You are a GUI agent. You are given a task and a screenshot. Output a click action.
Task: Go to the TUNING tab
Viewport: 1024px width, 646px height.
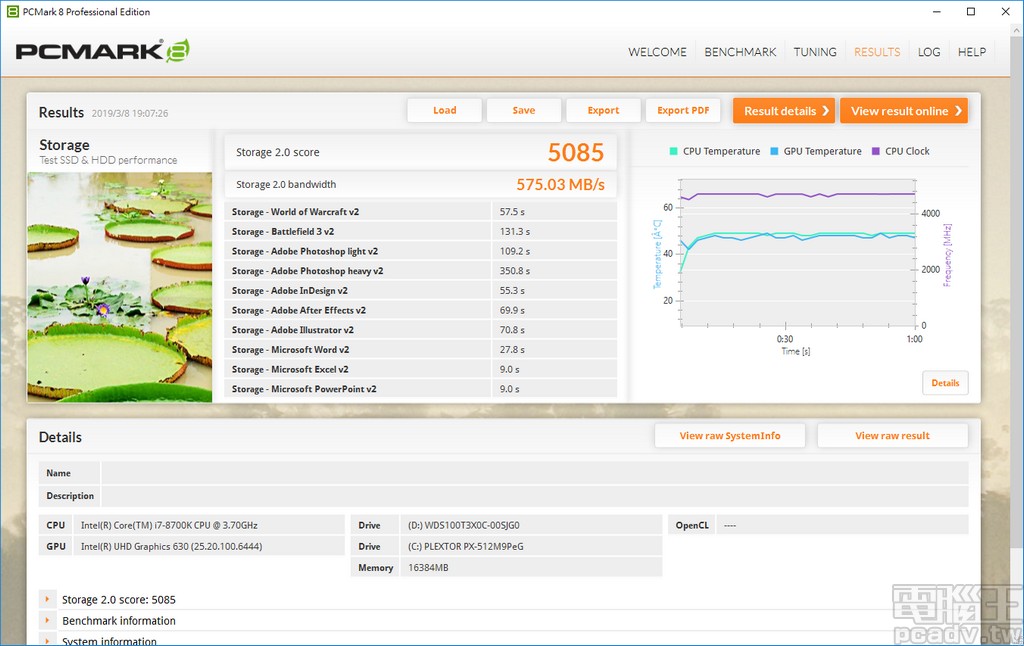tap(815, 52)
